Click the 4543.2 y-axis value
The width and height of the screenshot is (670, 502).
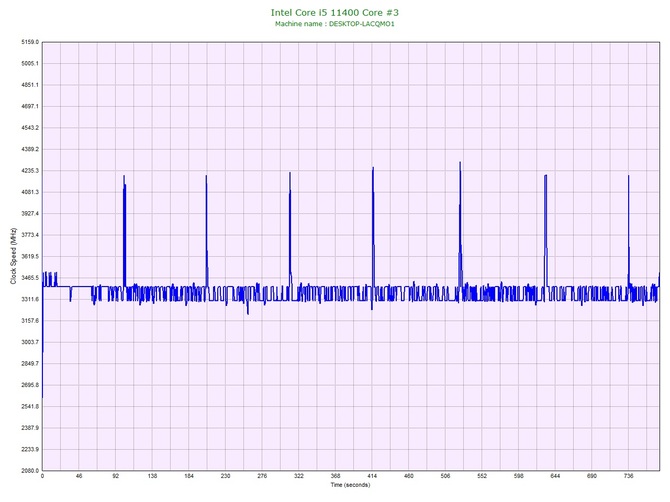click(x=30, y=128)
